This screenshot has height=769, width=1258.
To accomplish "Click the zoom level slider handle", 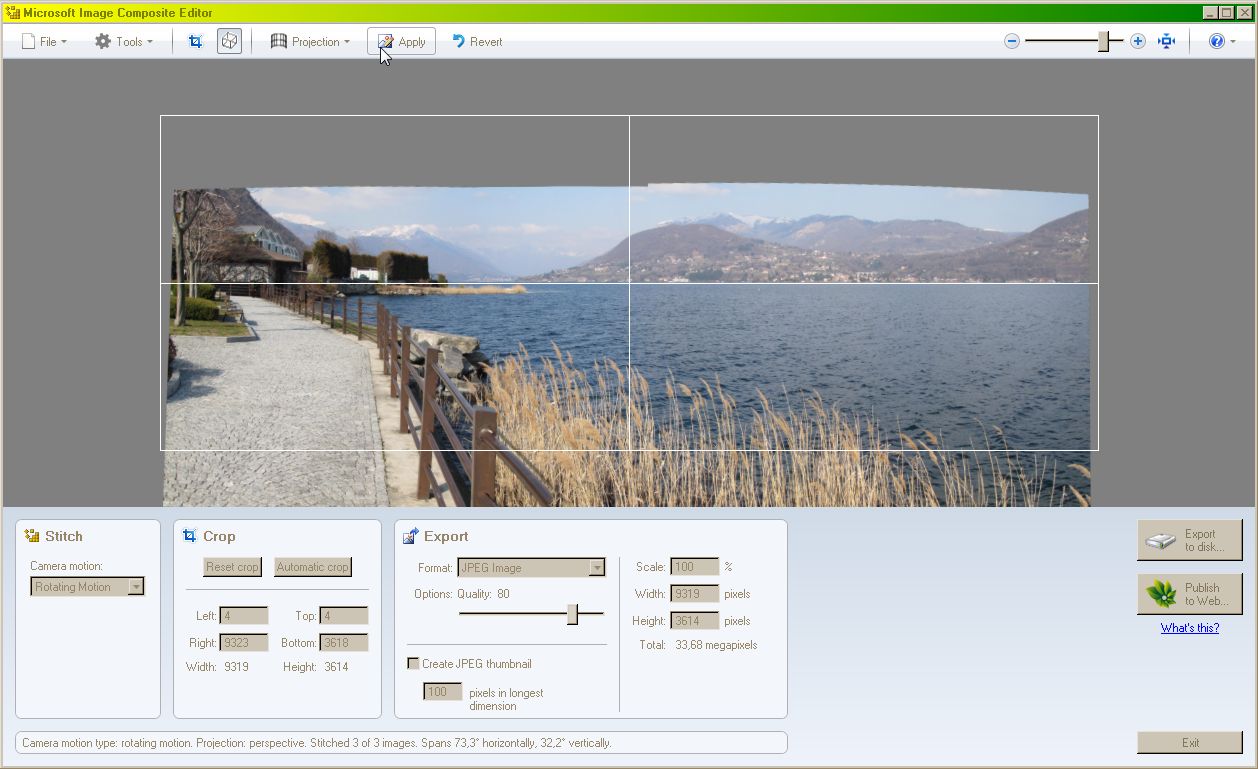I will pyautogui.click(x=1104, y=41).
